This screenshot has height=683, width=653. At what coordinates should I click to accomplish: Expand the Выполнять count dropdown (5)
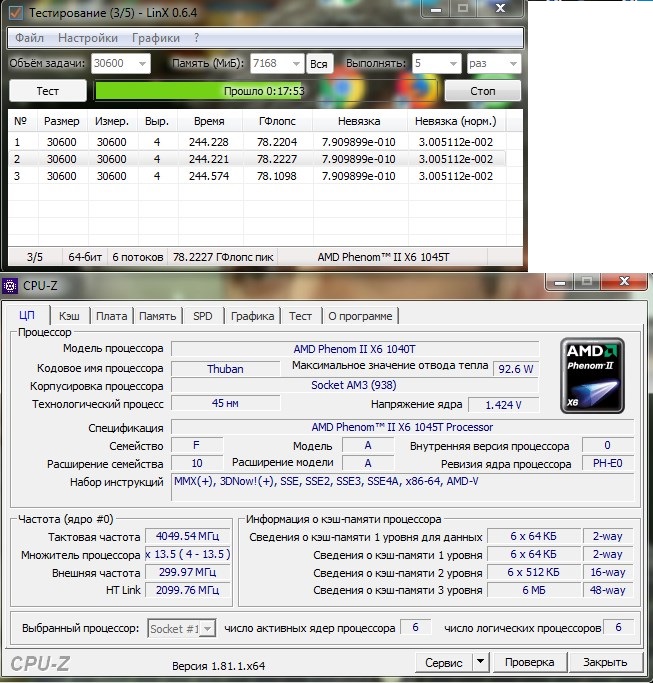(453, 64)
